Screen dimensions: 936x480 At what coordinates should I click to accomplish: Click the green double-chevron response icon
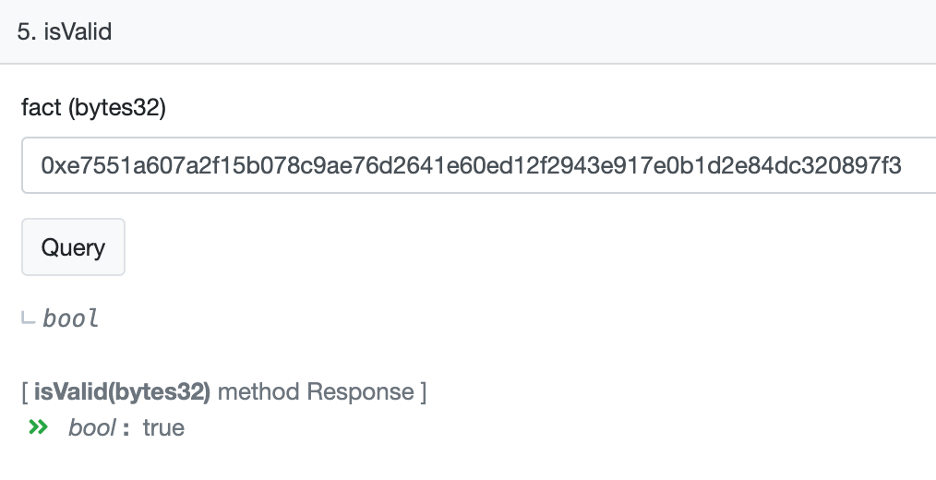pyautogui.click(x=38, y=428)
